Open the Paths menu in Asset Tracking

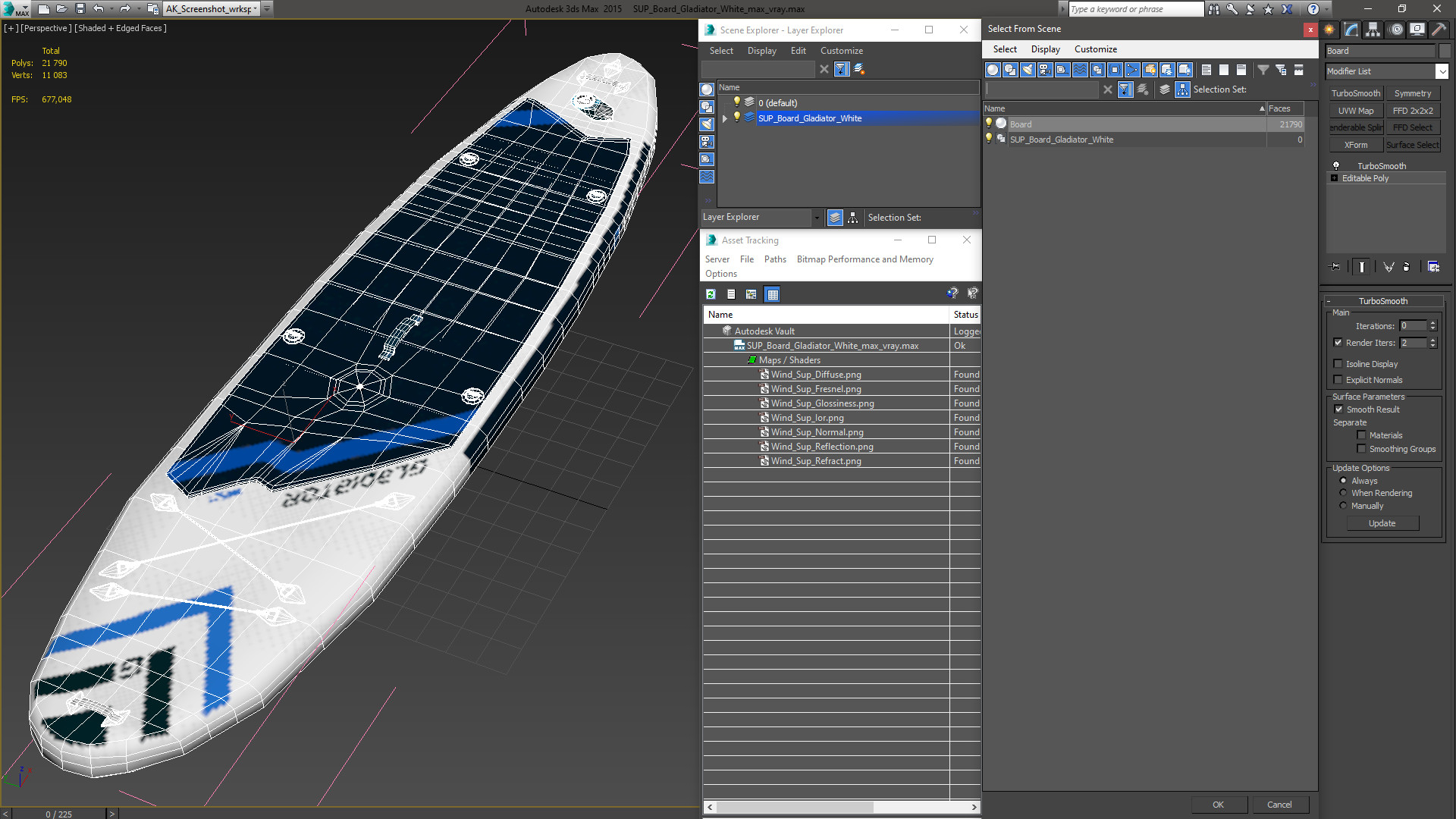coord(774,259)
